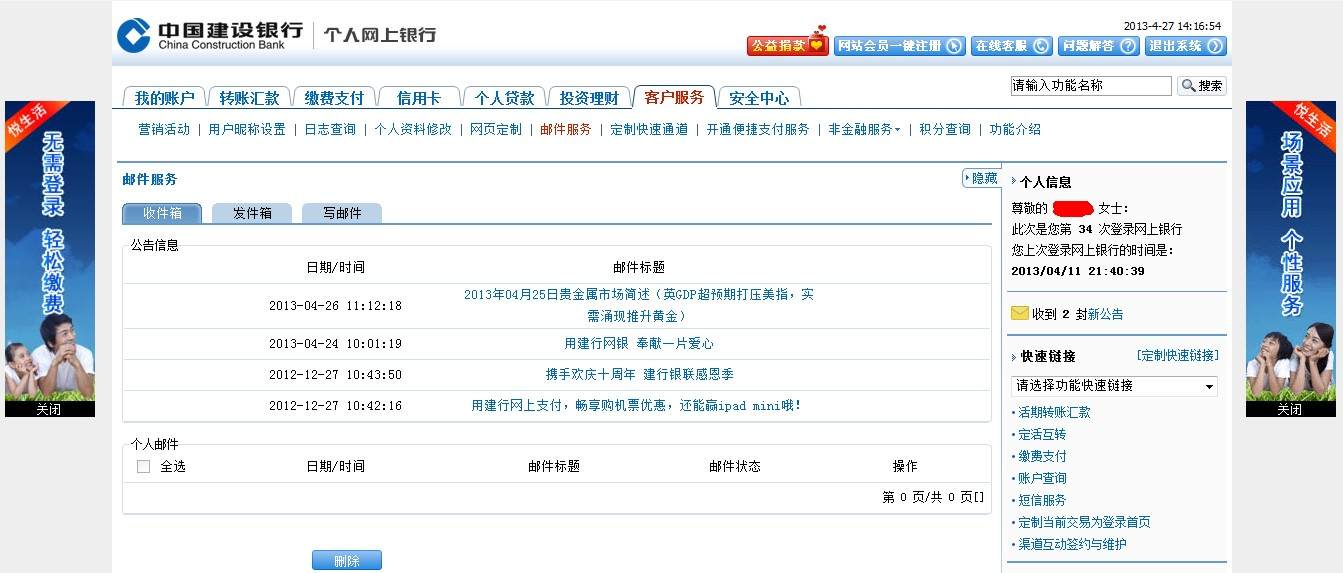The height and width of the screenshot is (573, 1343).
Task: Click the 公益捐款 heart button
Action: (x=788, y=45)
